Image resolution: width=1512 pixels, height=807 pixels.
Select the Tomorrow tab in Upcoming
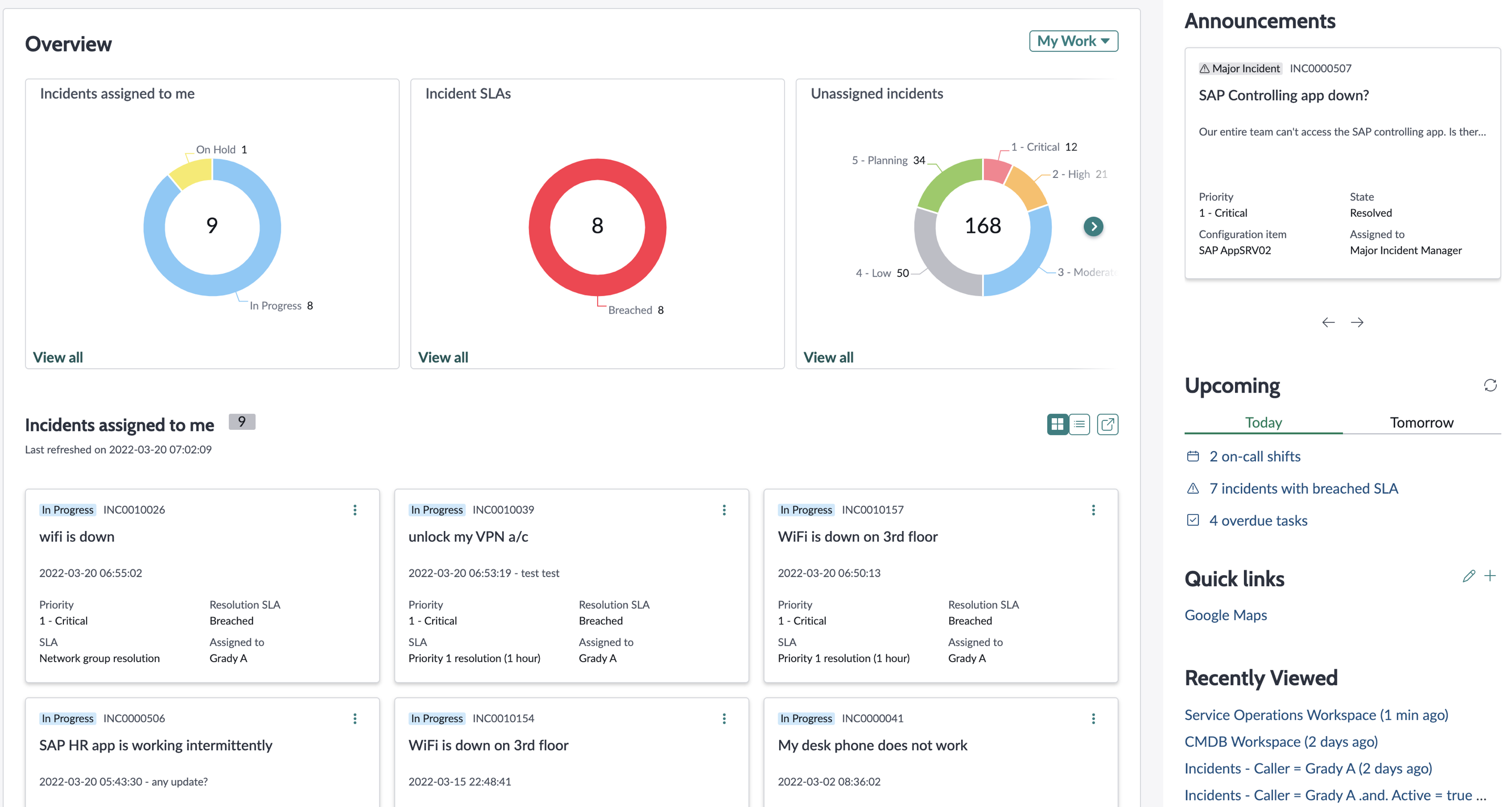click(x=1422, y=422)
